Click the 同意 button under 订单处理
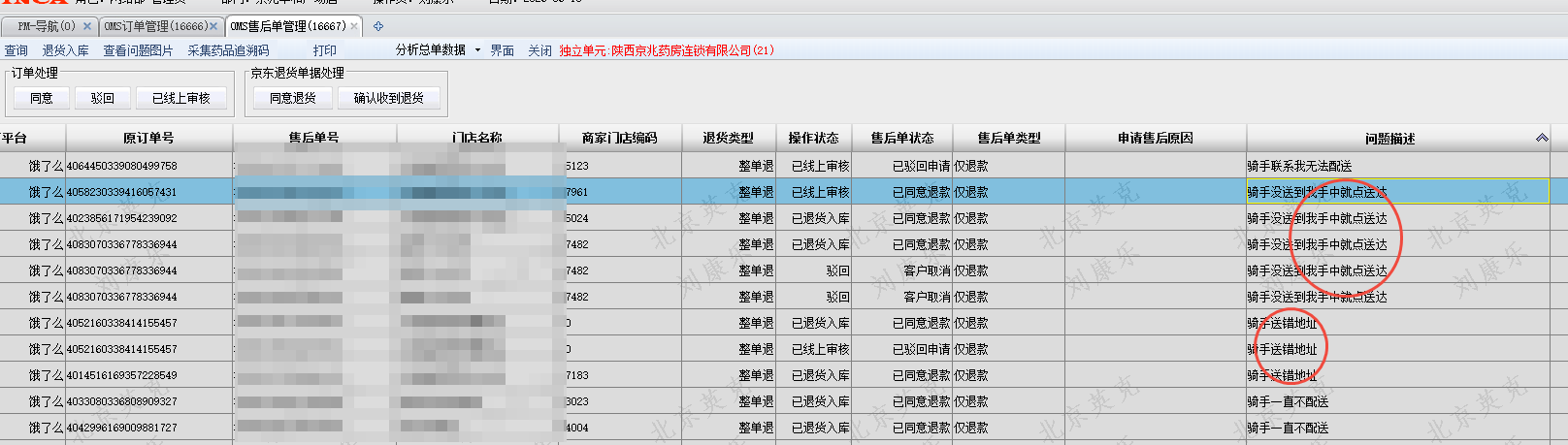1568x445 pixels. click(x=42, y=98)
